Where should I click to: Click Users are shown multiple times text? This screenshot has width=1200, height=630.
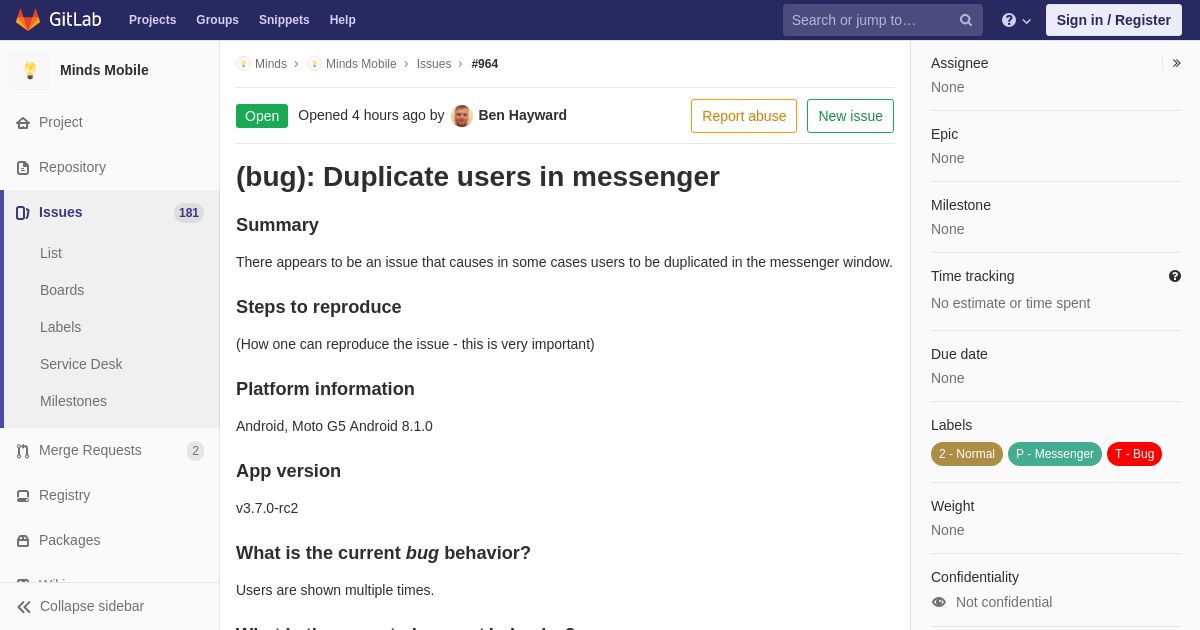point(335,590)
